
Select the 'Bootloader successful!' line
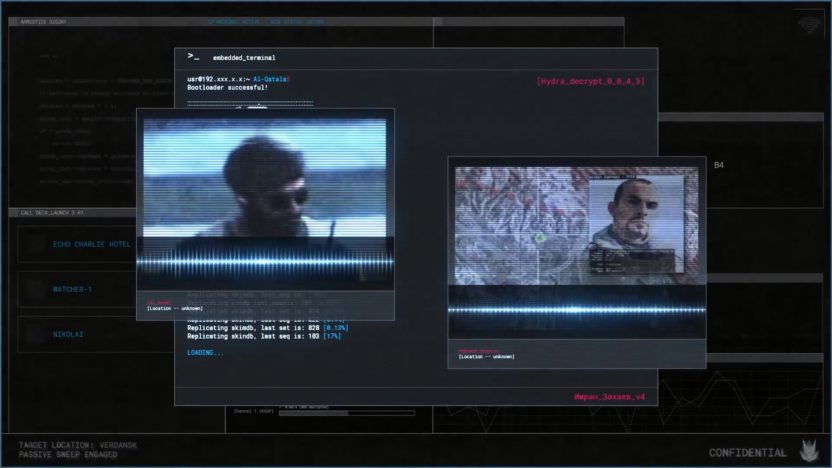pyautogui.click(x=228, y=88)
